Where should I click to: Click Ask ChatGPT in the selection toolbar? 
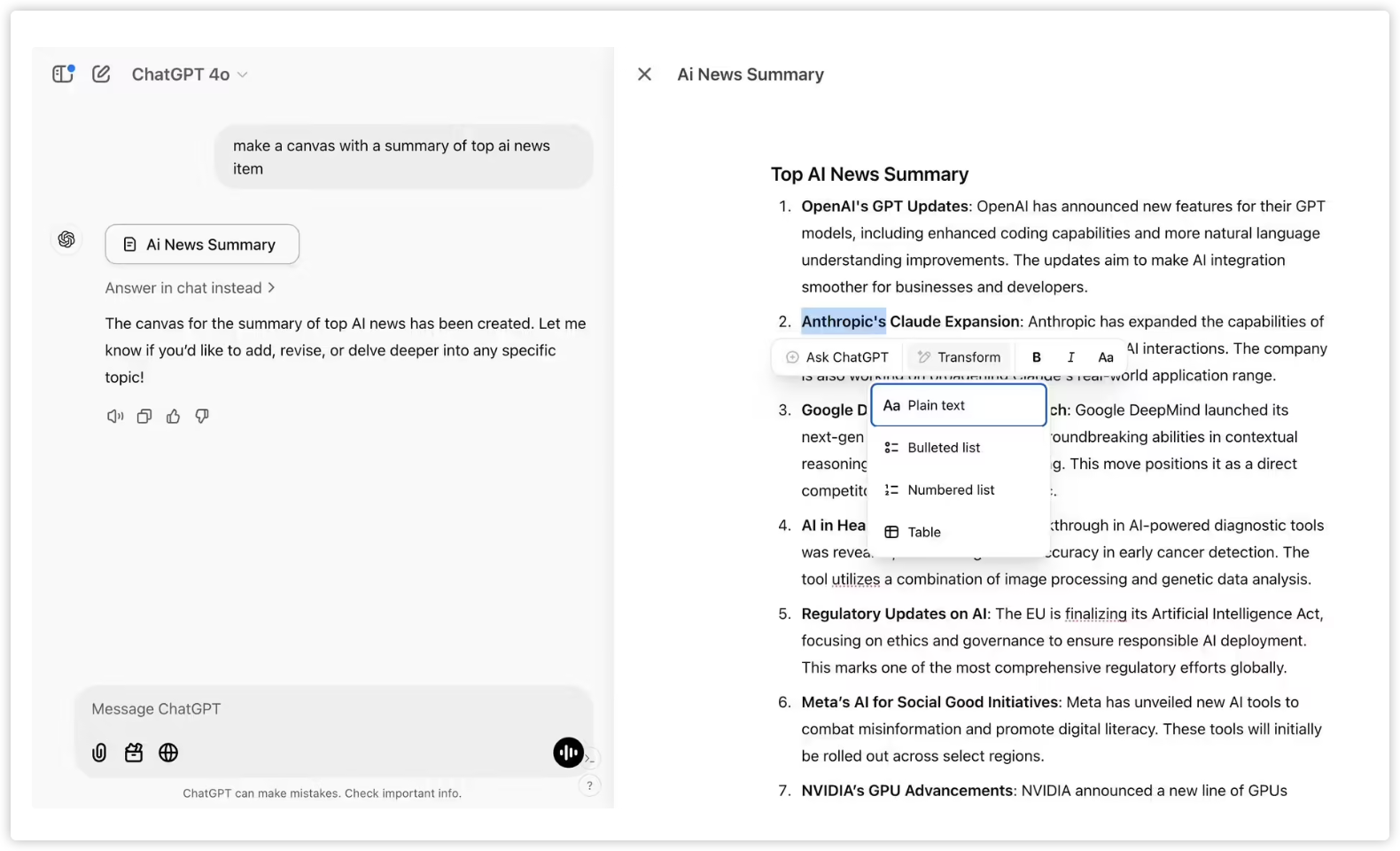[837, 357]
